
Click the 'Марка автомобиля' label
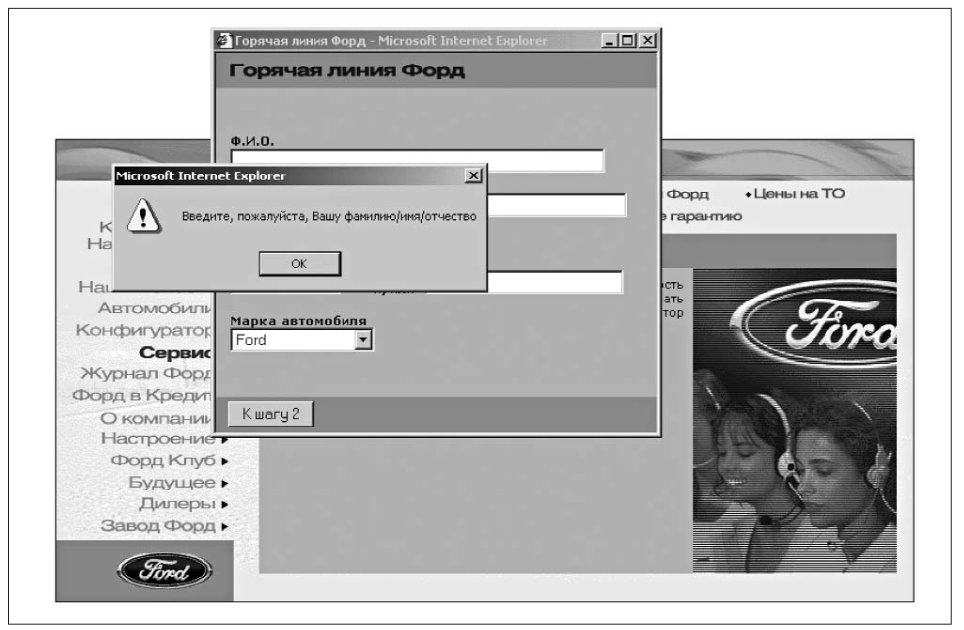click(298, 320)
